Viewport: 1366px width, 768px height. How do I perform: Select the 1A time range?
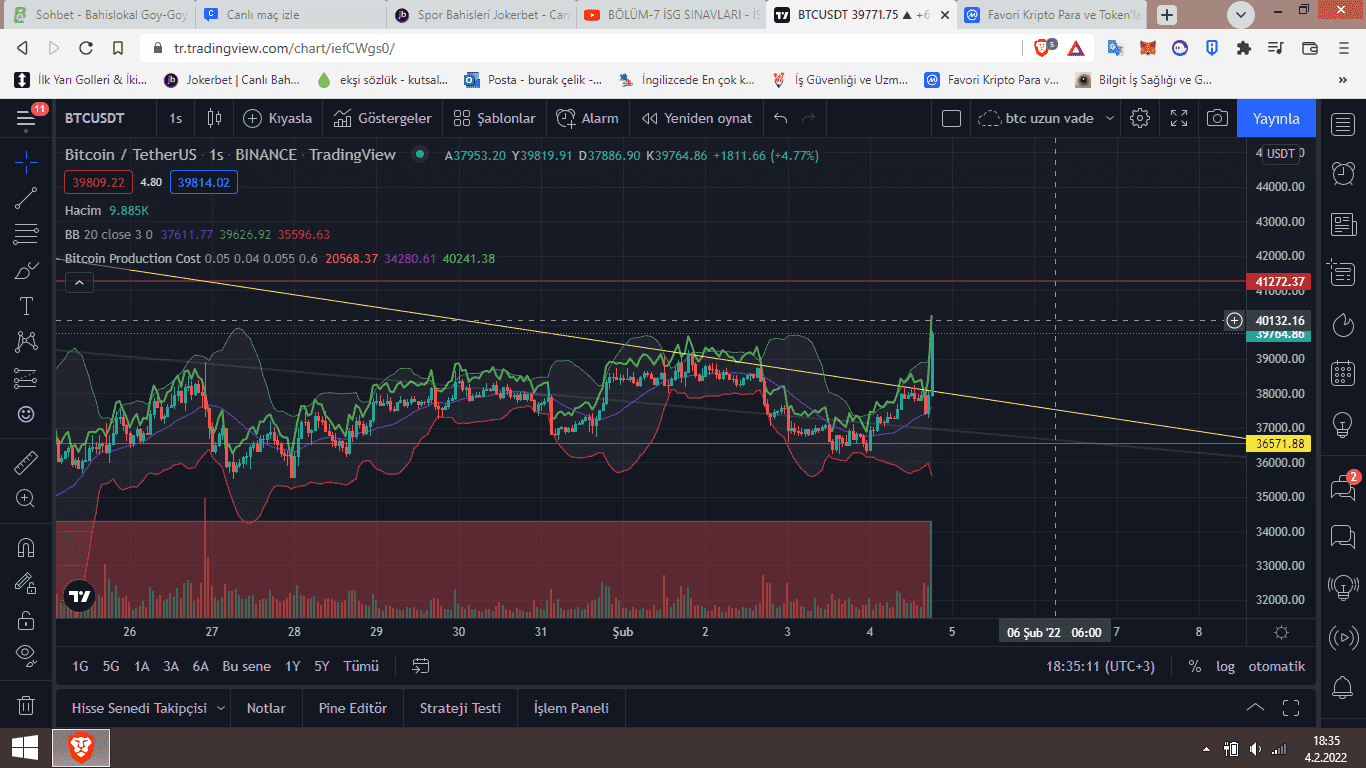tap(142, 666)
